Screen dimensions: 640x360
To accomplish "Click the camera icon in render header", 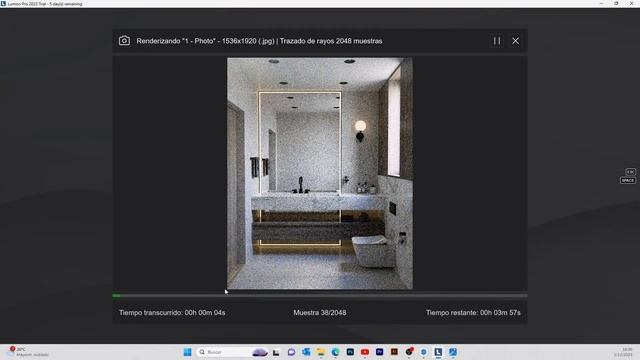I will (124, 41).
